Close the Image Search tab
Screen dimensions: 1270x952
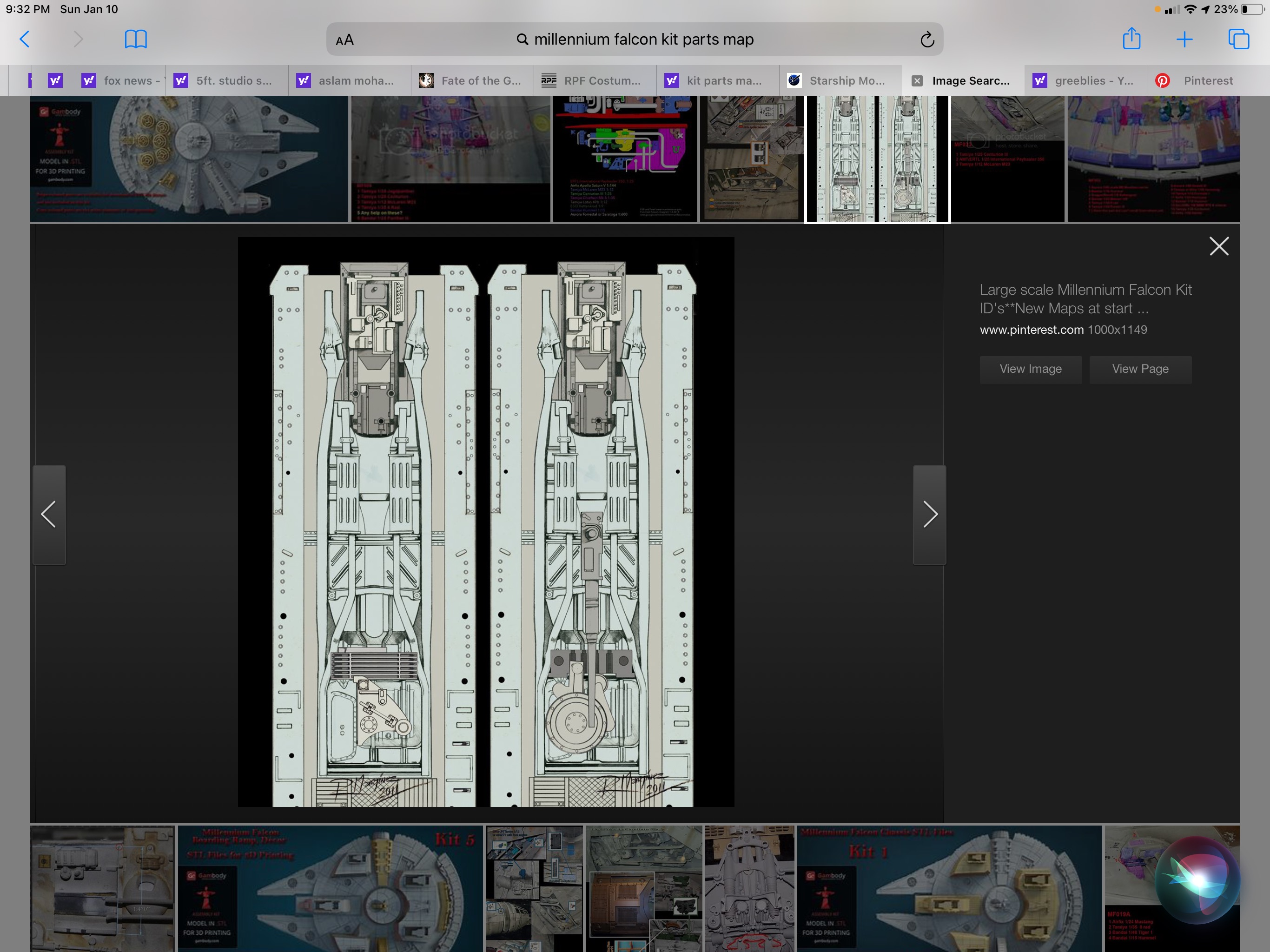917,81
